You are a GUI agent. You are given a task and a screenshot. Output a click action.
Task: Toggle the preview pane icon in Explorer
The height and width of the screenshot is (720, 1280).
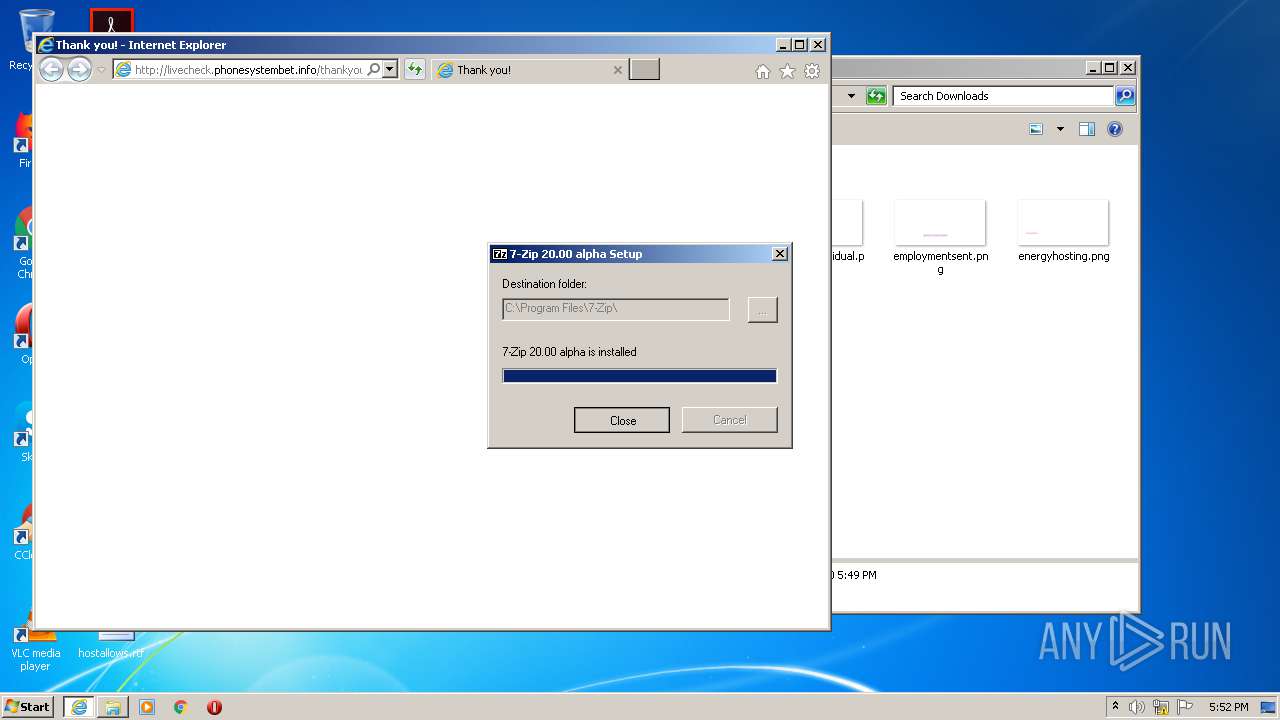click(x=1087, y=129)
